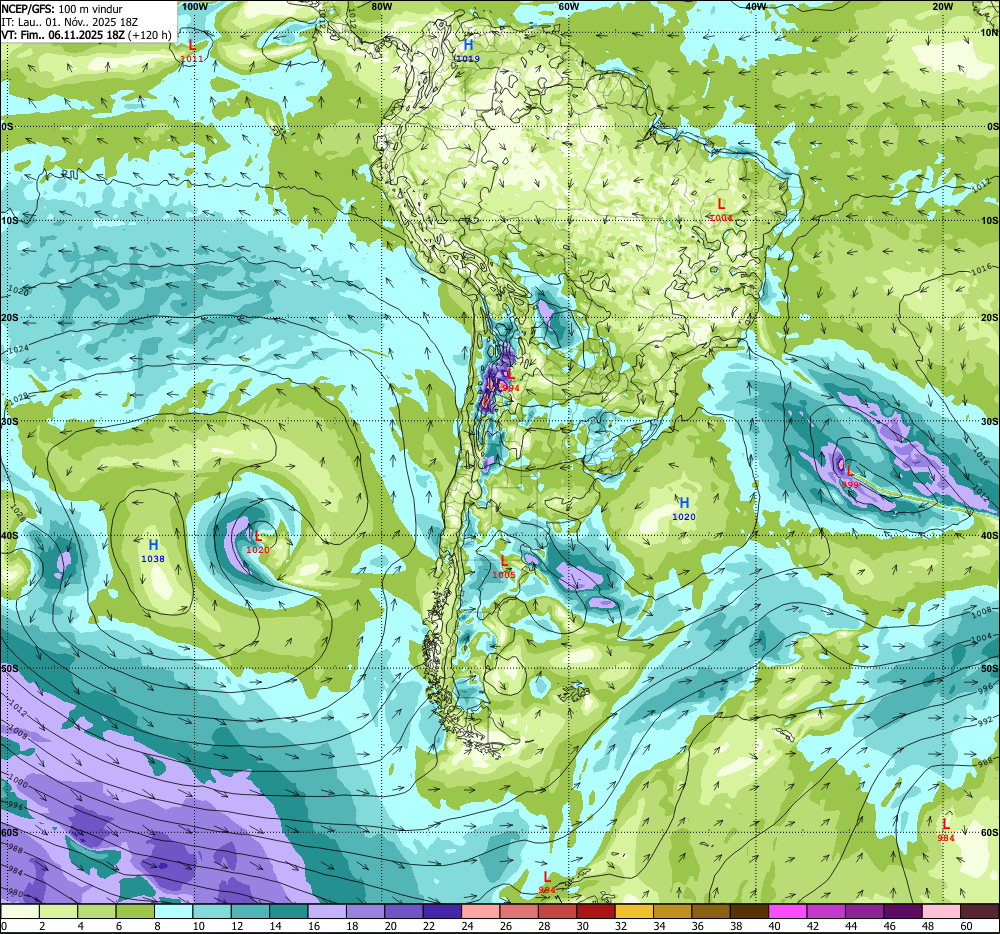Image resolution: width=1000 pixels, height=934 pixels.
Task: Select the 46–48 dark purple legend swatch
Action: click(904, 912)
